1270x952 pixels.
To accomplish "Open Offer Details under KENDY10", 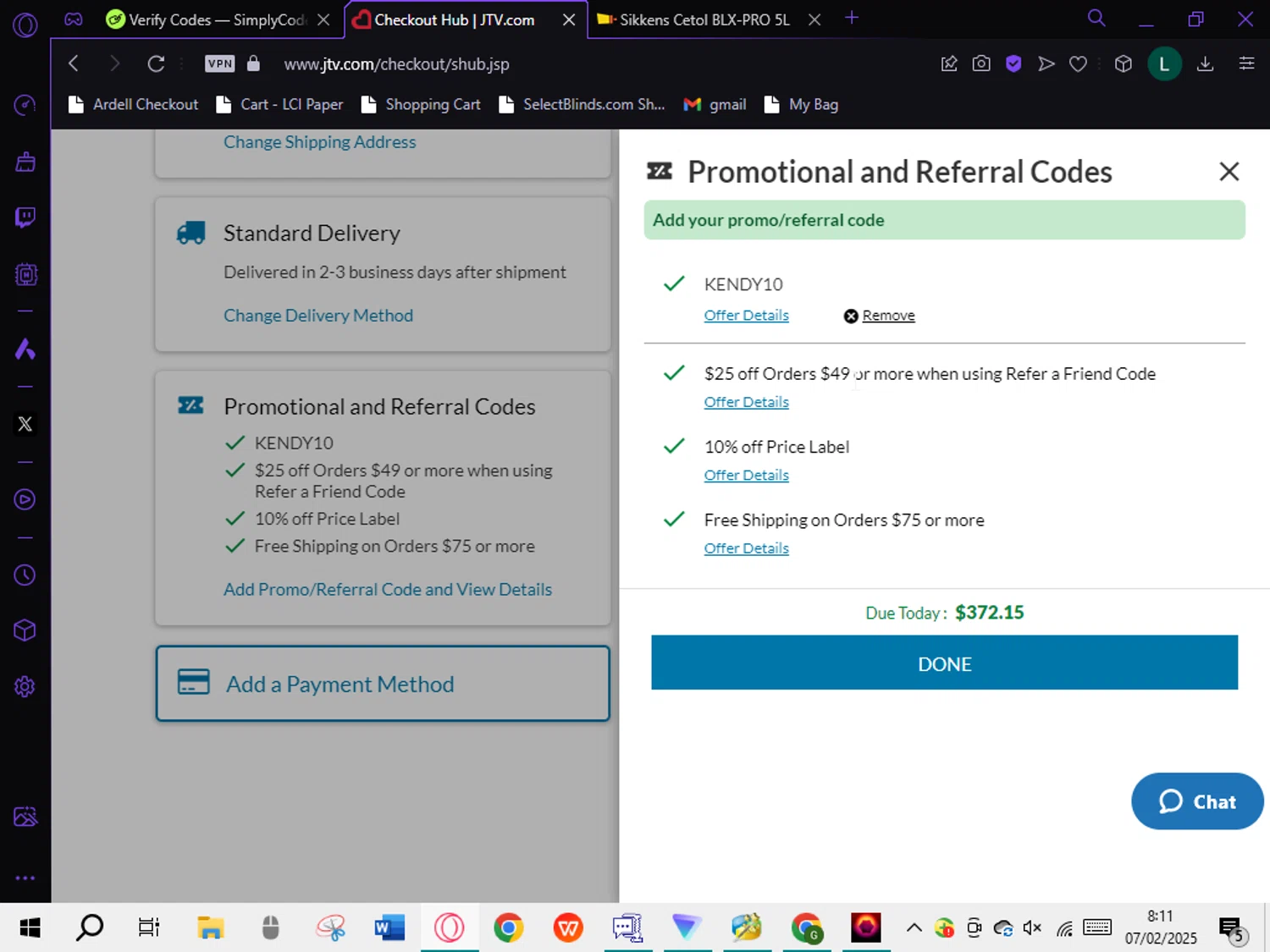I will (746, 316).
